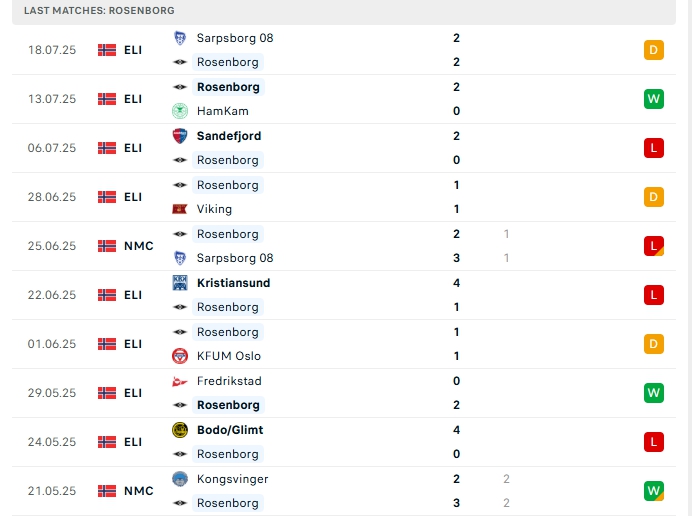The image size is (692, 516).
Task: Click the Viking club crest icon
Action: pyautogui.click(x=180, y=209)
